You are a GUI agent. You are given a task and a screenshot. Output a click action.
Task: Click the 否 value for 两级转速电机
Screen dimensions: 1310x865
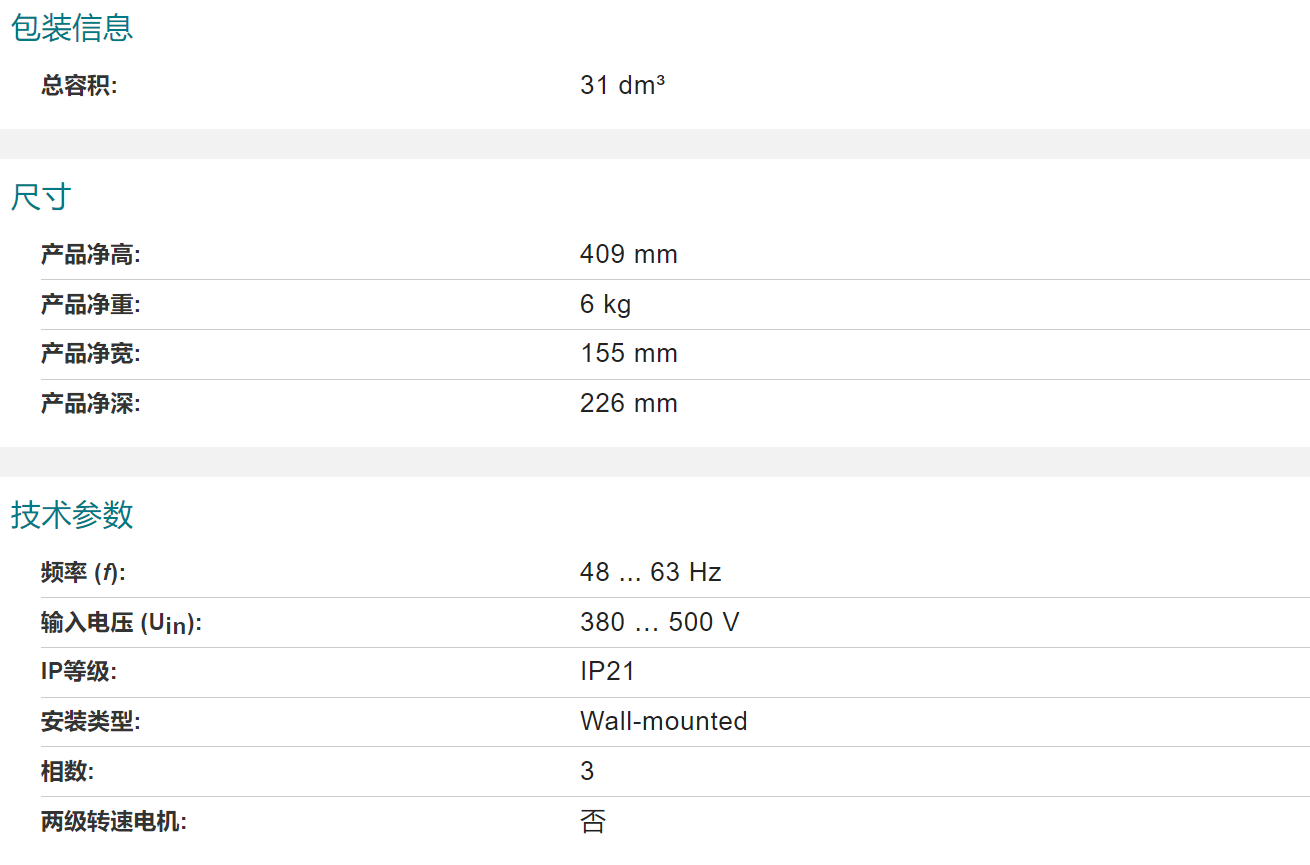pos(593,822)
